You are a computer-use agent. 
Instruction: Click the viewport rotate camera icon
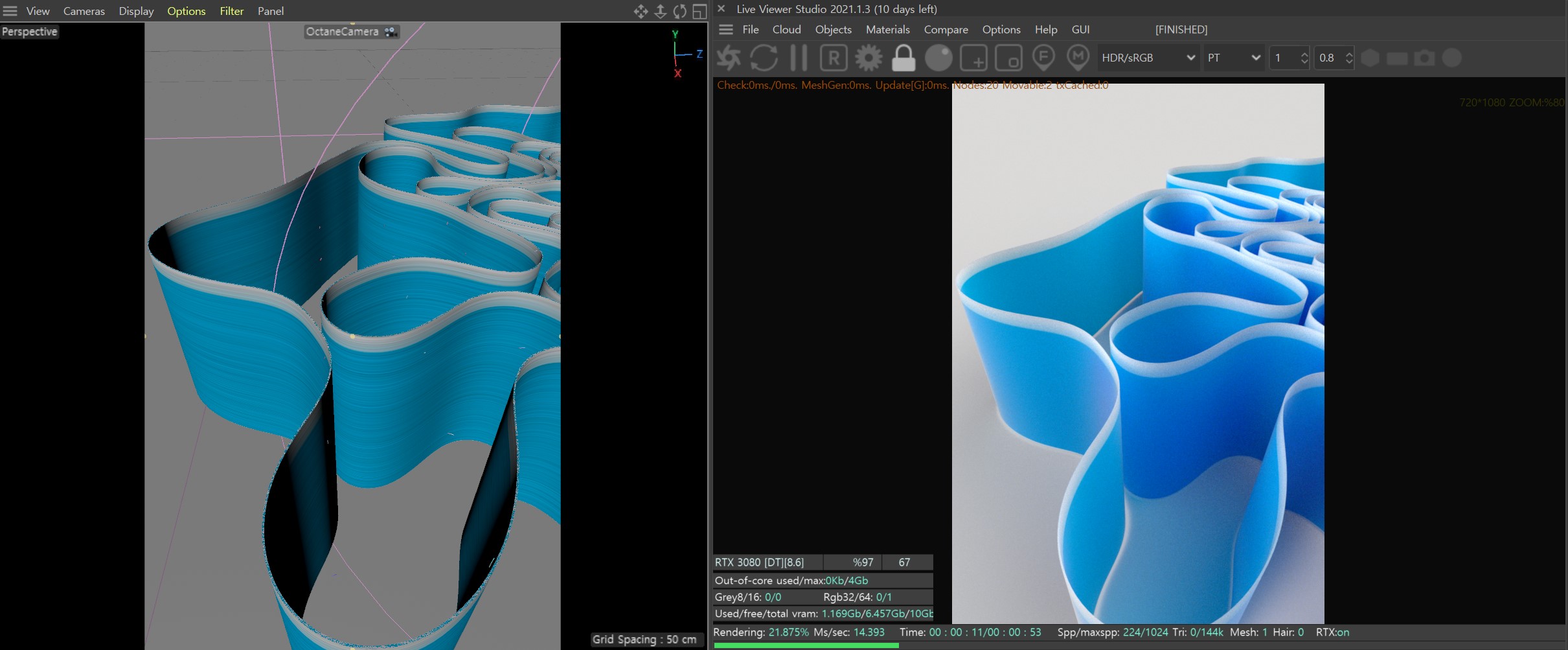point(680,11)
